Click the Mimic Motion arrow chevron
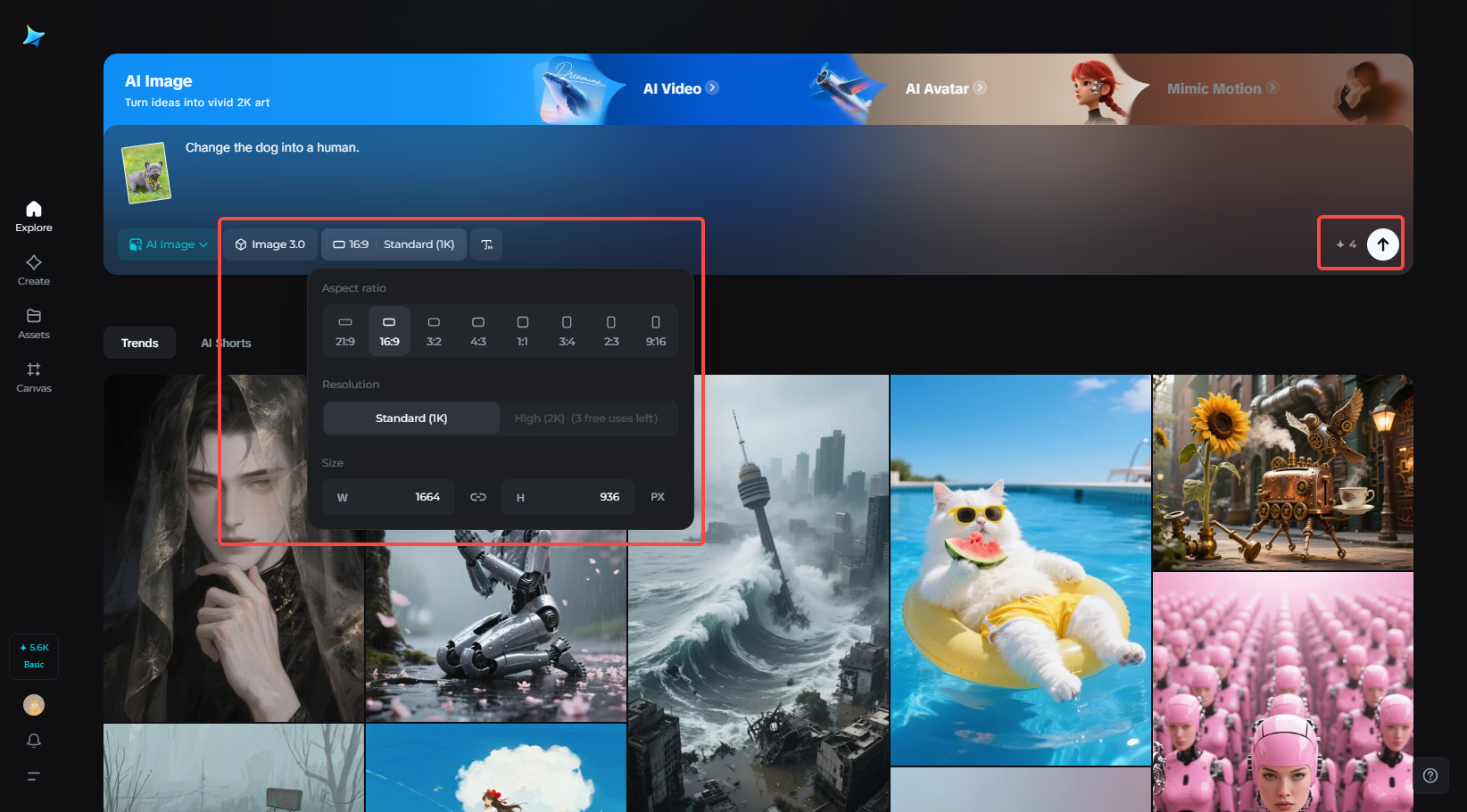1467x812 pixels. [1272, 87]
